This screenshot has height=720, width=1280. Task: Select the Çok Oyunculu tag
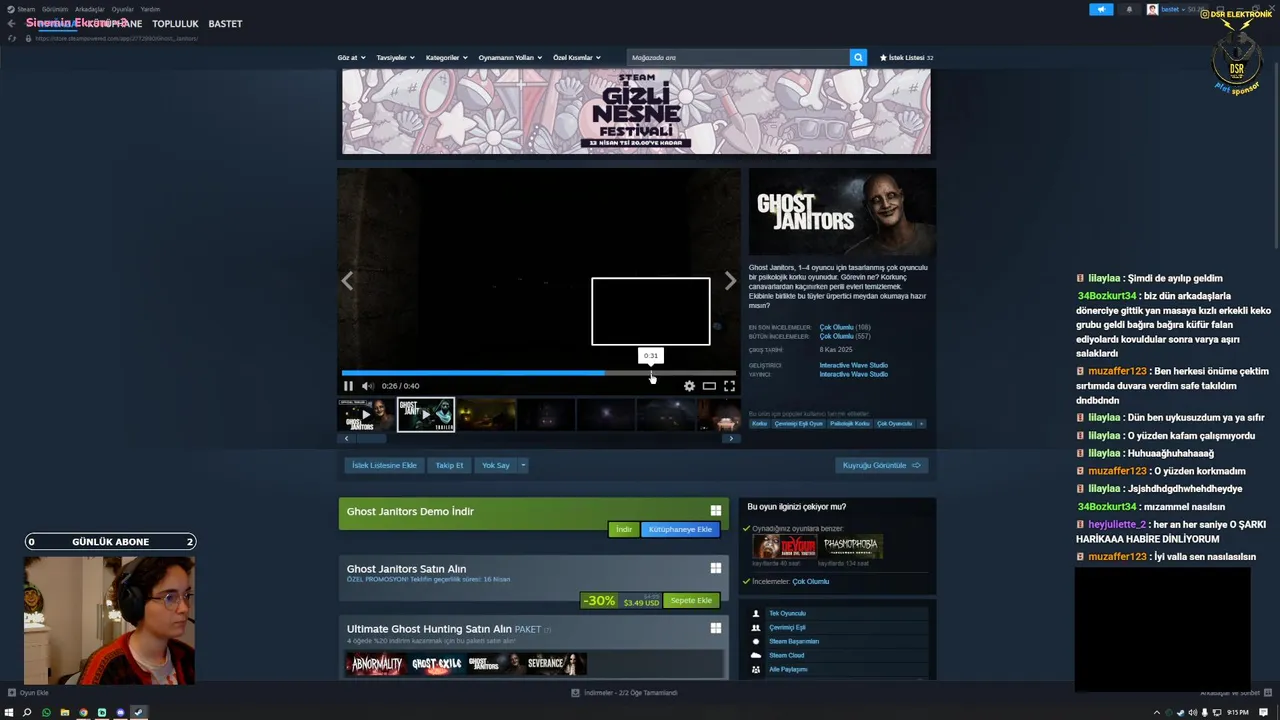click(894, 424)
